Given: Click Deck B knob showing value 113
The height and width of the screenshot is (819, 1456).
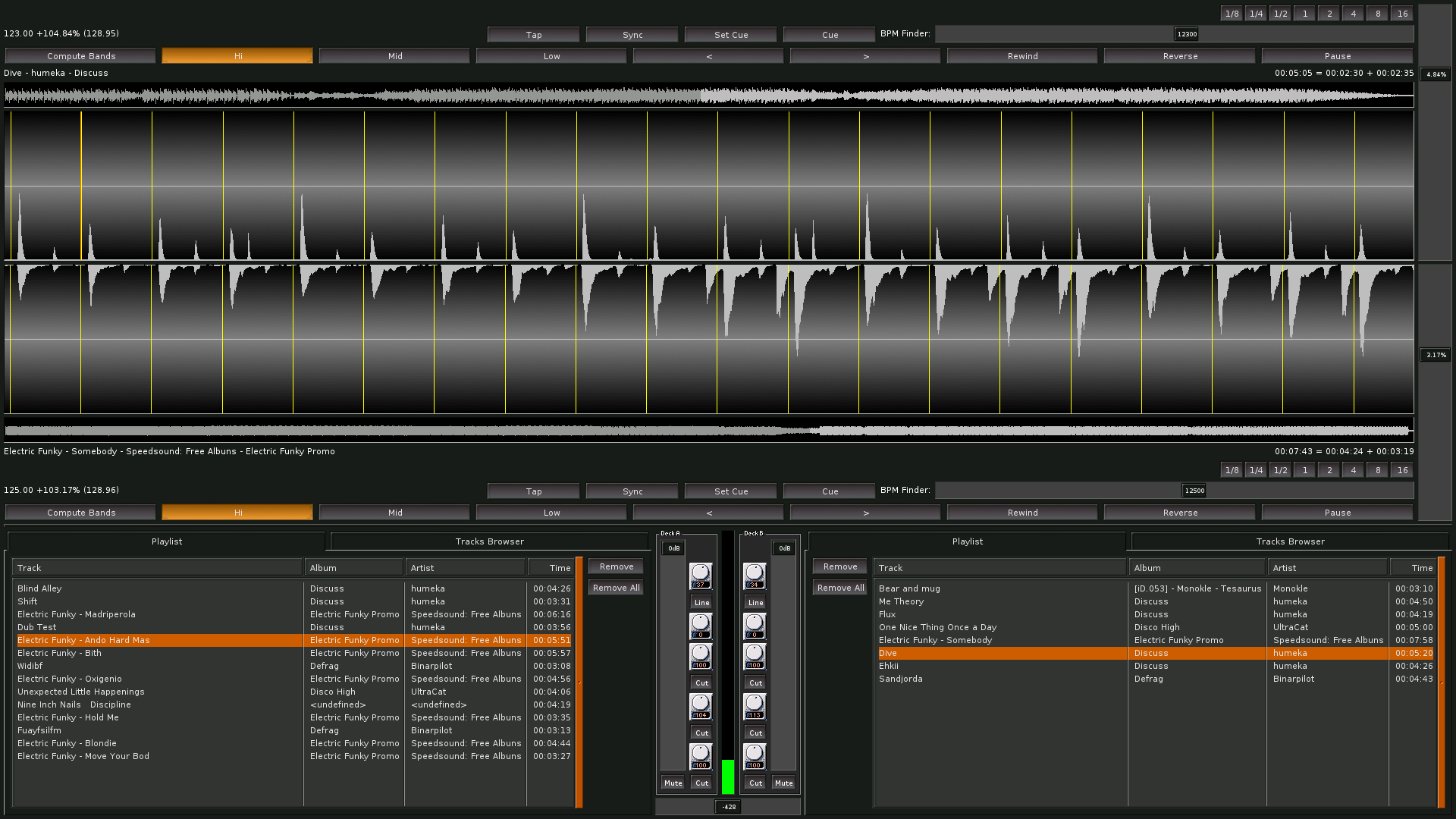Looking at the screenshot, I should click(755, 704).
